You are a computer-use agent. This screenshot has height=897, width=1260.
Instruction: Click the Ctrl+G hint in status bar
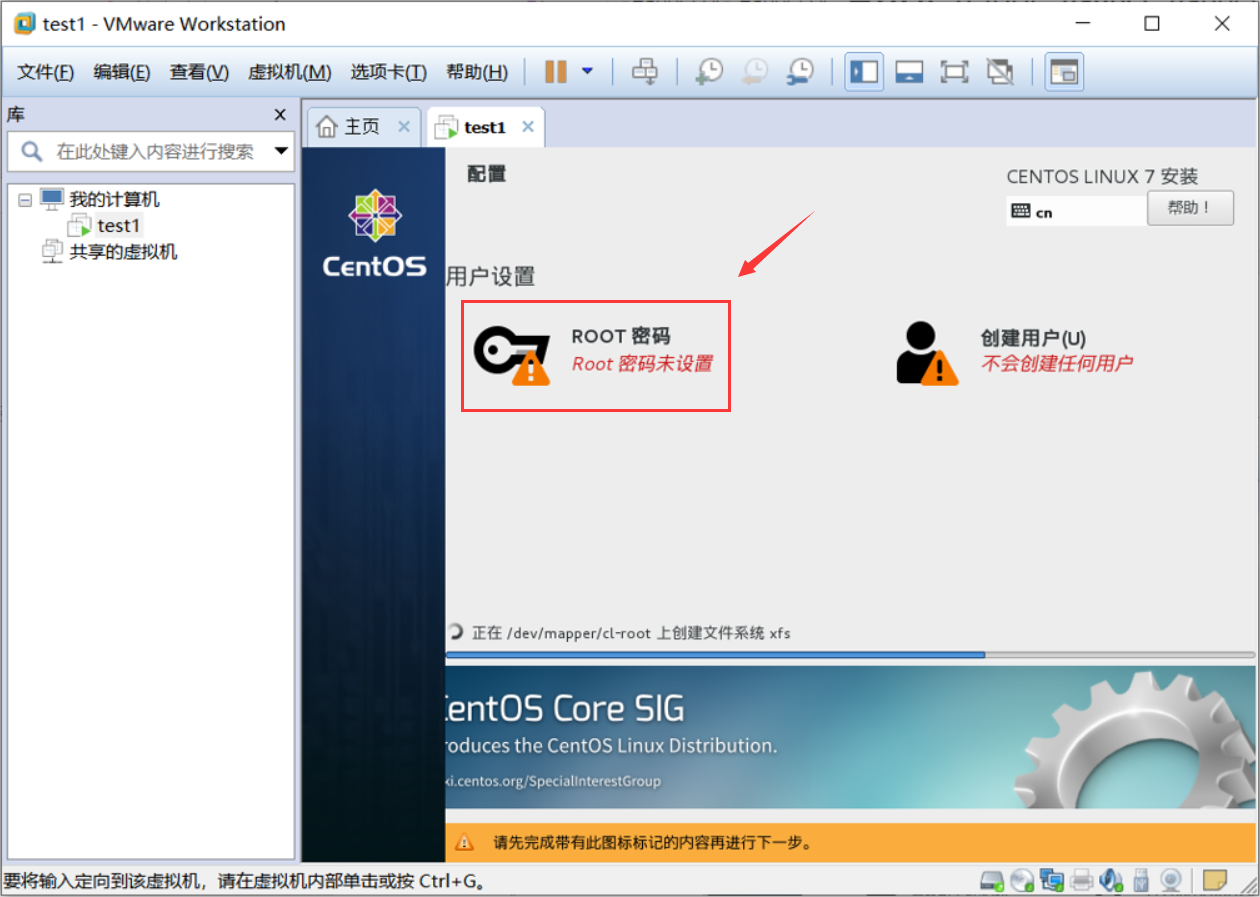[449, 881]
